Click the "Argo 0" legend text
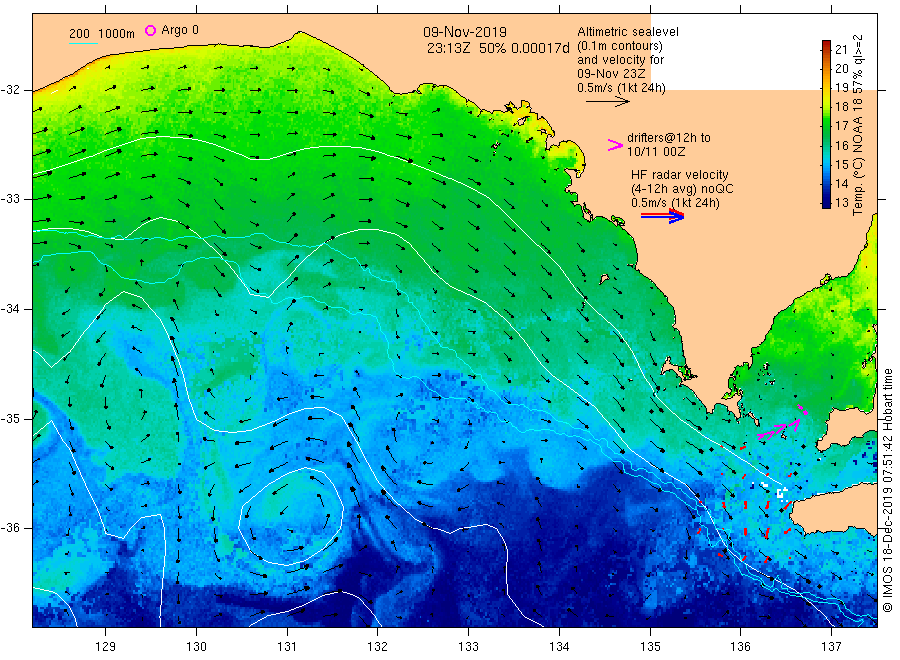900x660 pixels. [180, 30]
